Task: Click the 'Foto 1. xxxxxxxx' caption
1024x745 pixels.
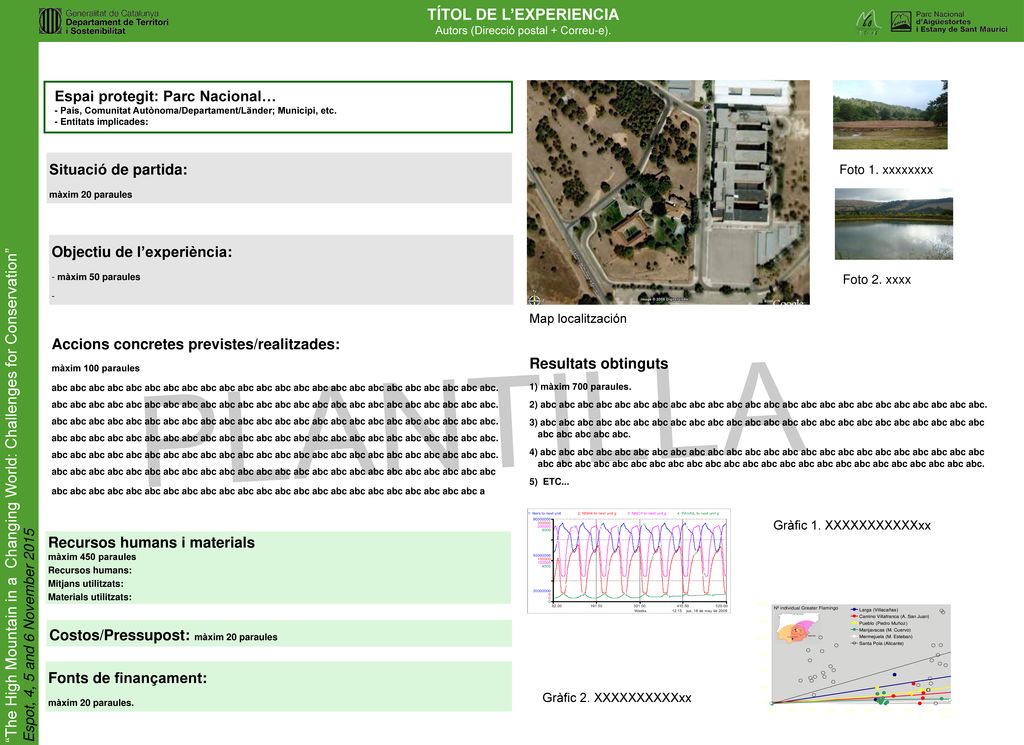Action: tap(886, 170)
